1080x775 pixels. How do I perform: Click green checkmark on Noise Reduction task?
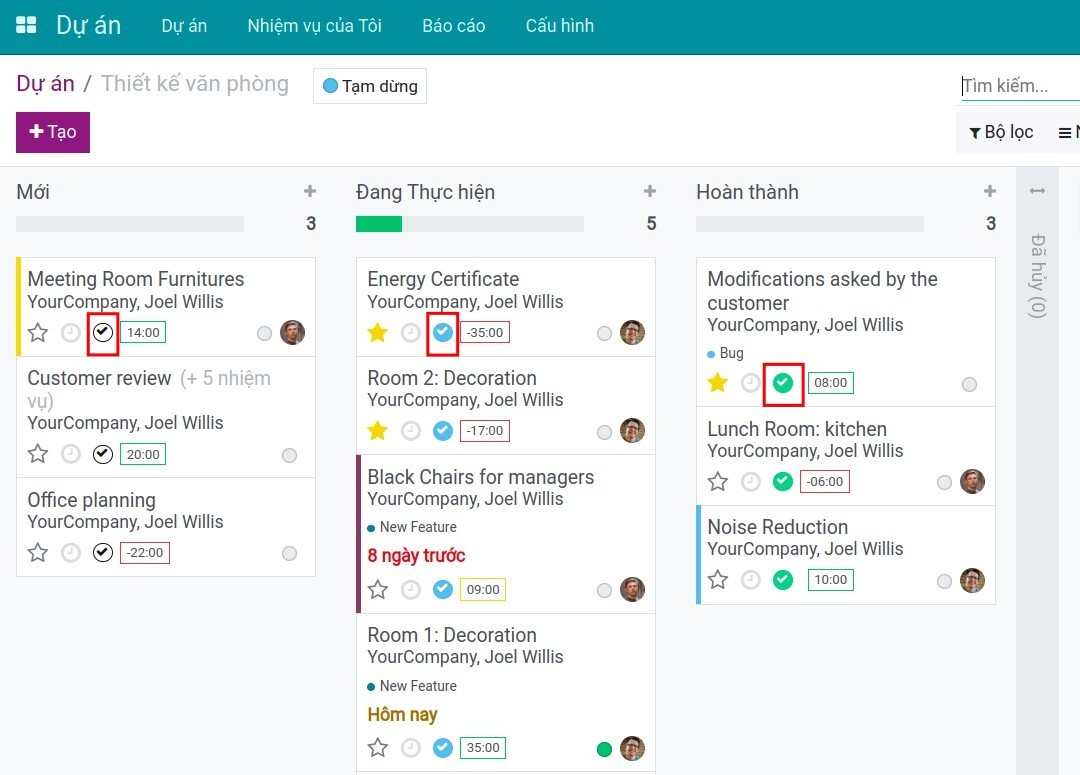783,580
